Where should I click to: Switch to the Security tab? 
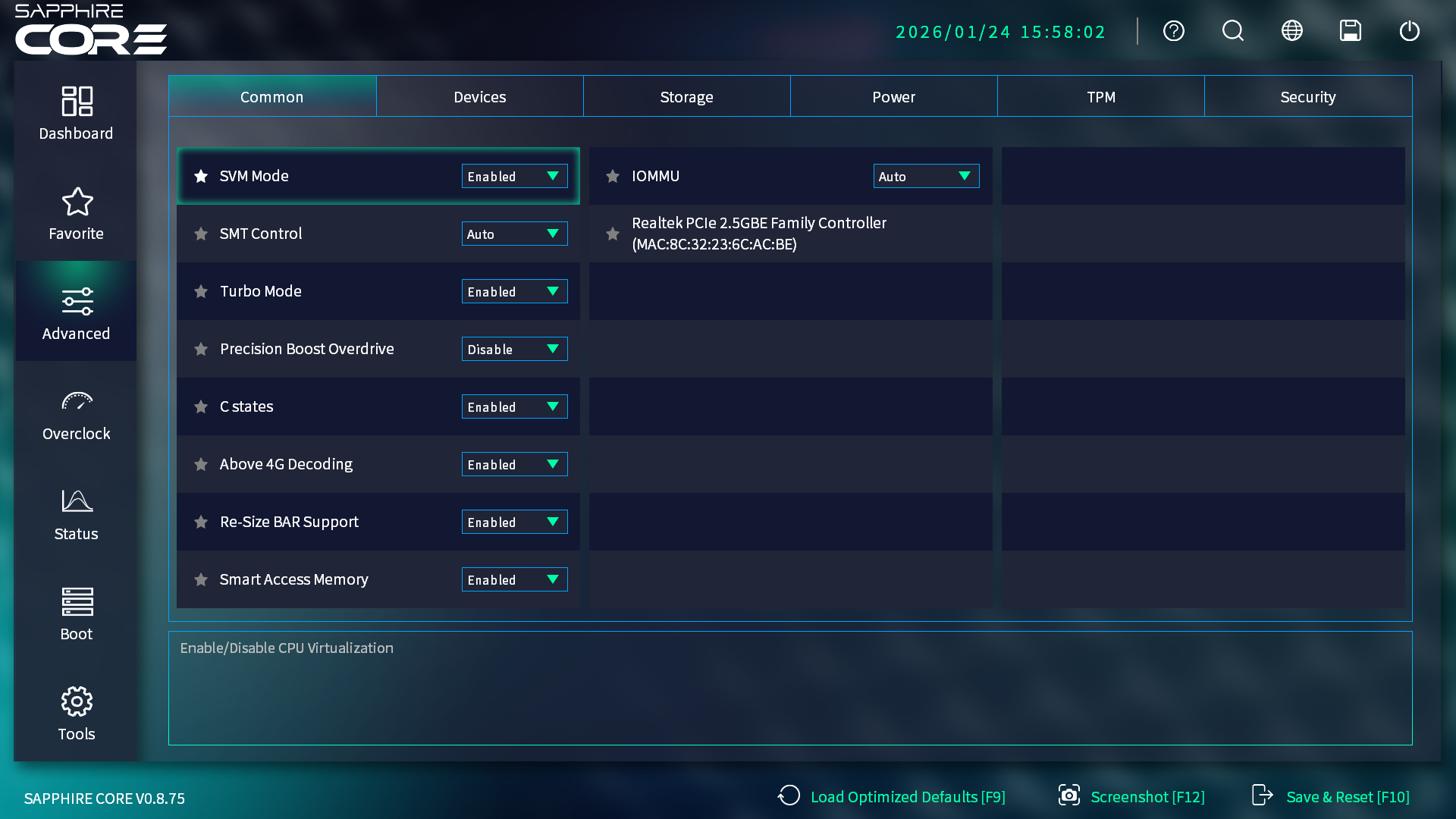(x=1307, y=96)
